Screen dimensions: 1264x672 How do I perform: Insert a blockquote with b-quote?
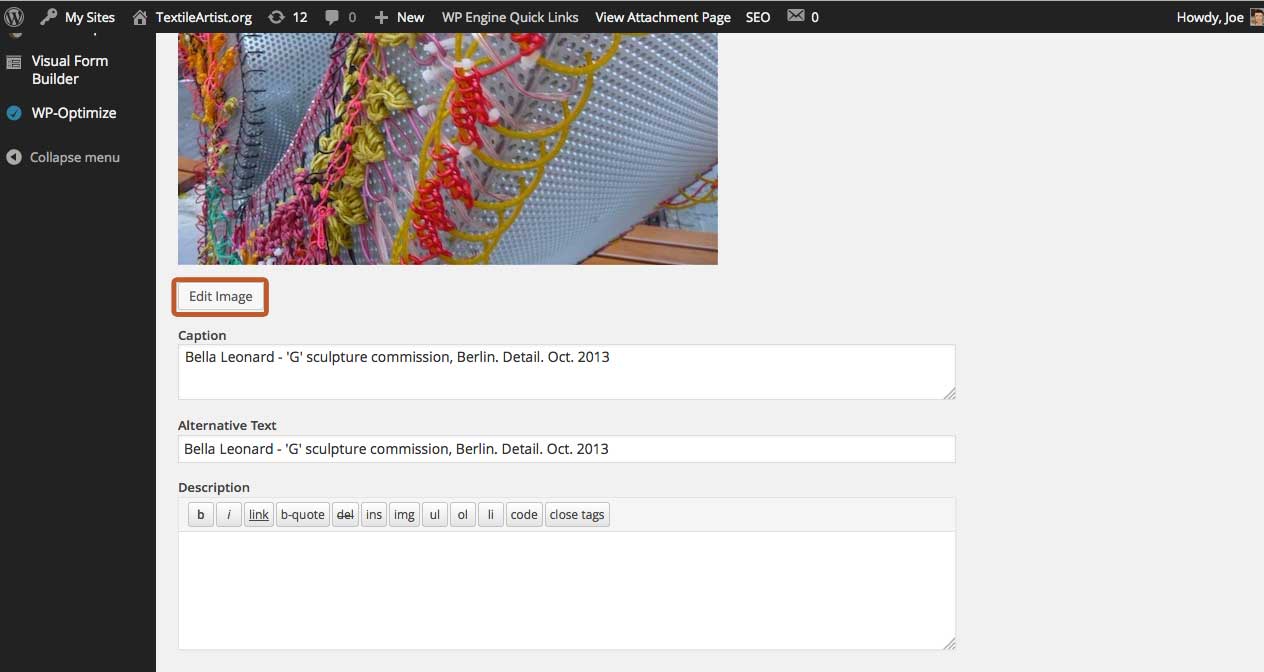coord(302,514)
